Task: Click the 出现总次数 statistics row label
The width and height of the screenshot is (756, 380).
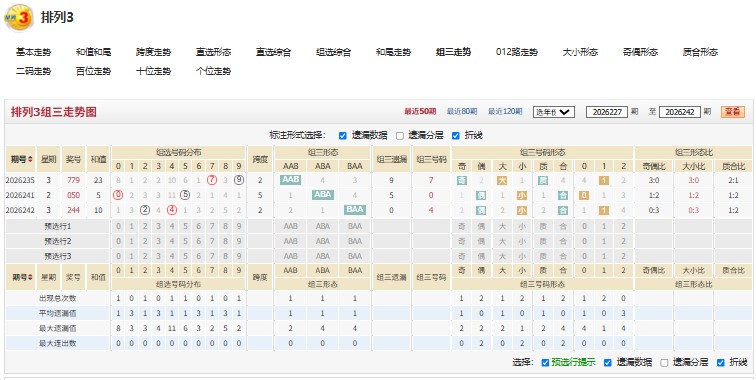Action: tap(57, 299)
